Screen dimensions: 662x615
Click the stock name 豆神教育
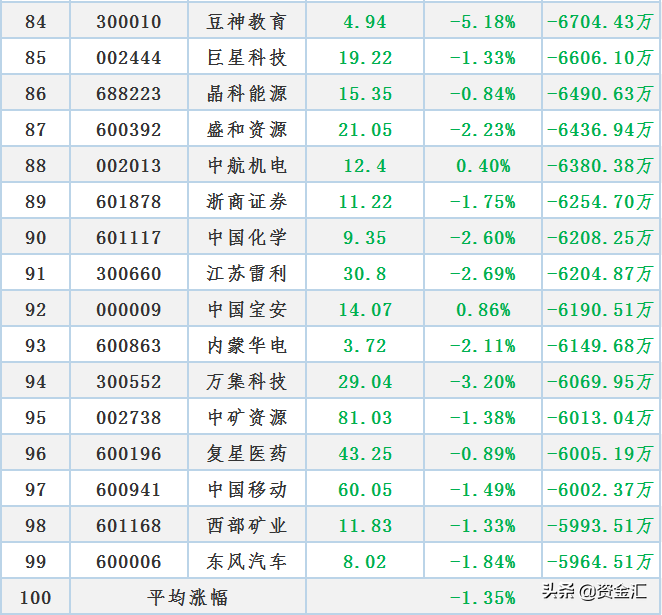point(247,22)
